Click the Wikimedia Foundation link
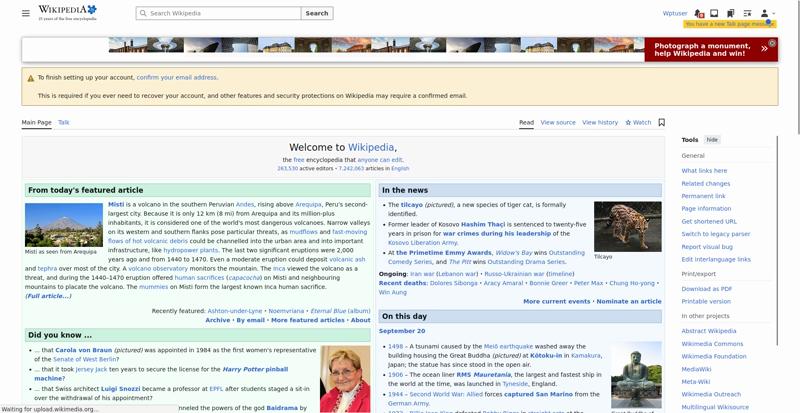Image resolution: width=800 pixels, height=413 pixels. click(714, 356)
